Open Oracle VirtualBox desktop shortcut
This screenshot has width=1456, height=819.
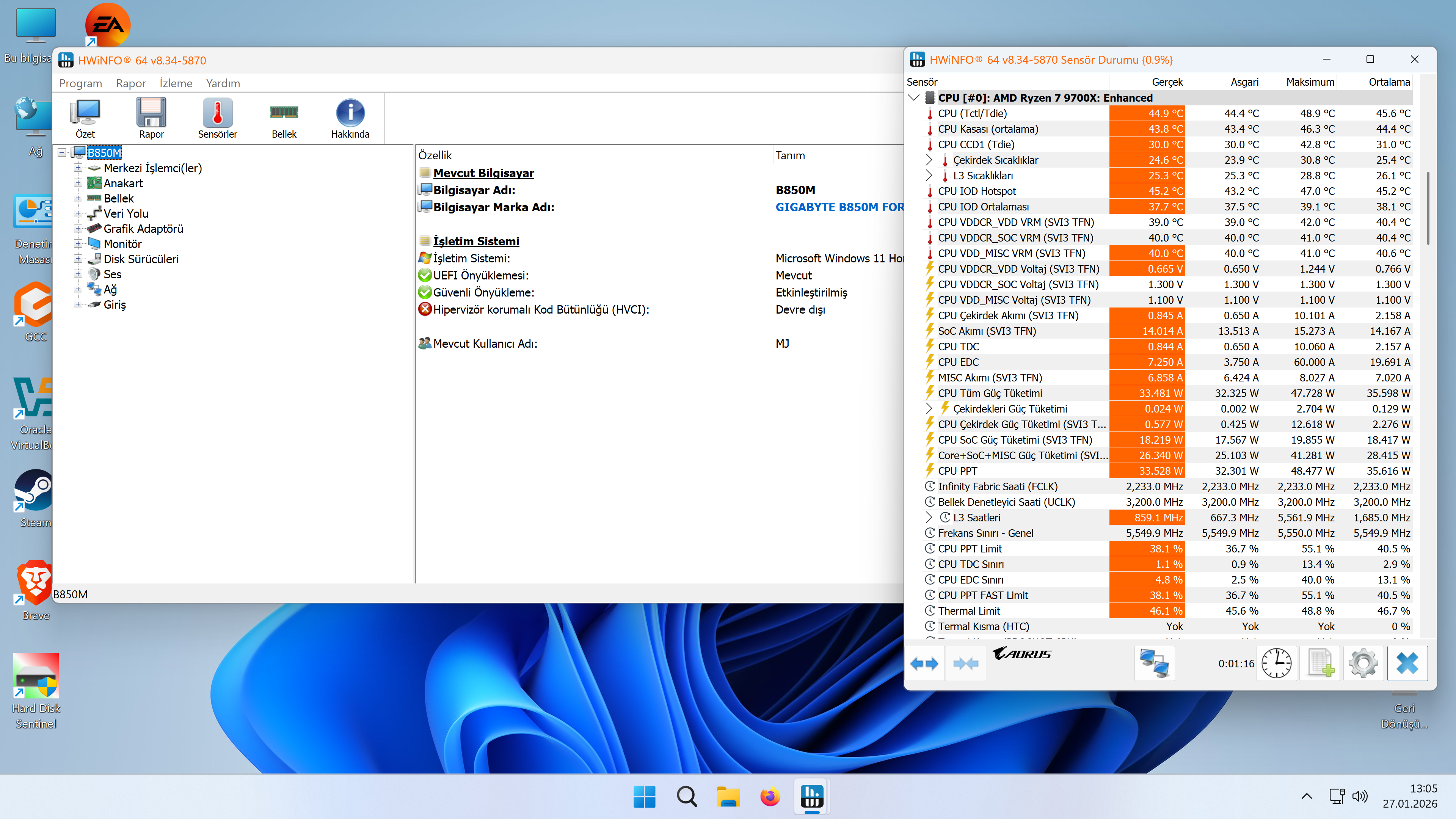[33, 414]
